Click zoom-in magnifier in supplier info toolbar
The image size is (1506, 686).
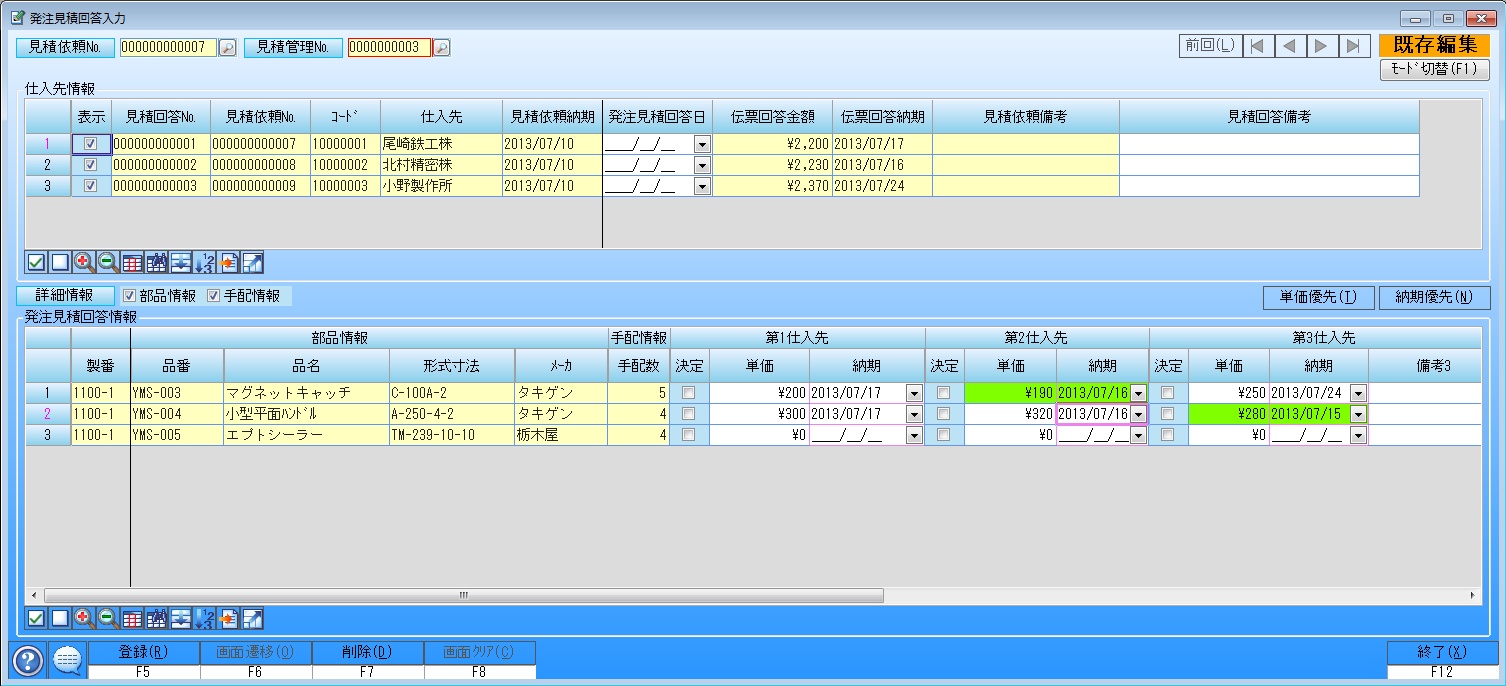pyautogui.click(x=84, y=263)
